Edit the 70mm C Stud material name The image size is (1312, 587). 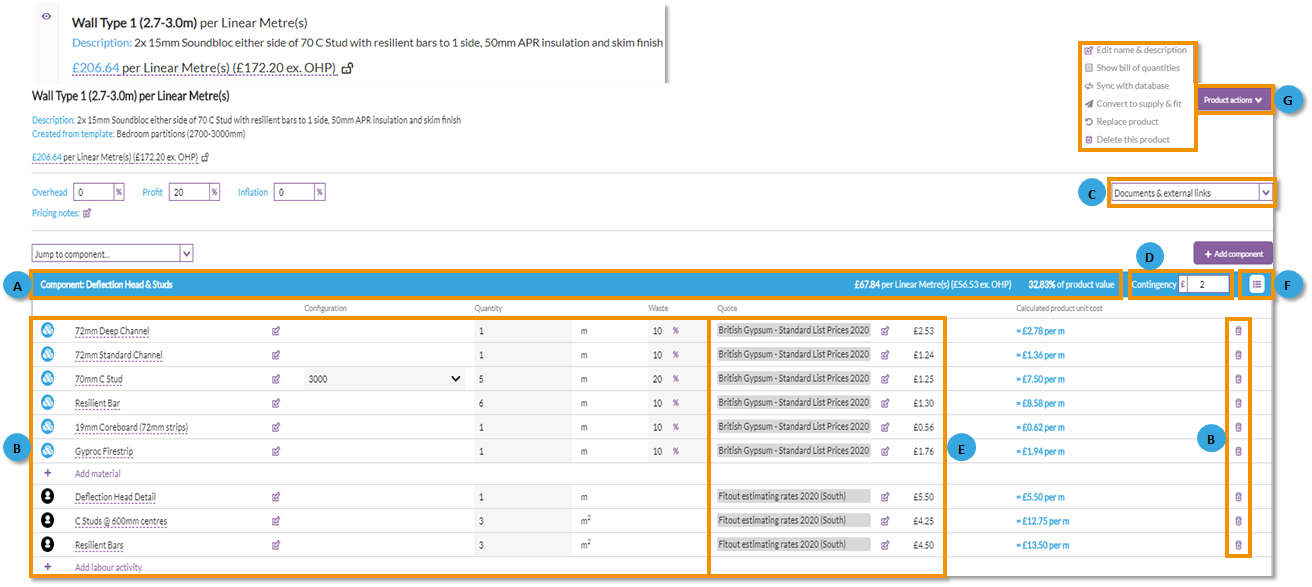pos(276,379)
